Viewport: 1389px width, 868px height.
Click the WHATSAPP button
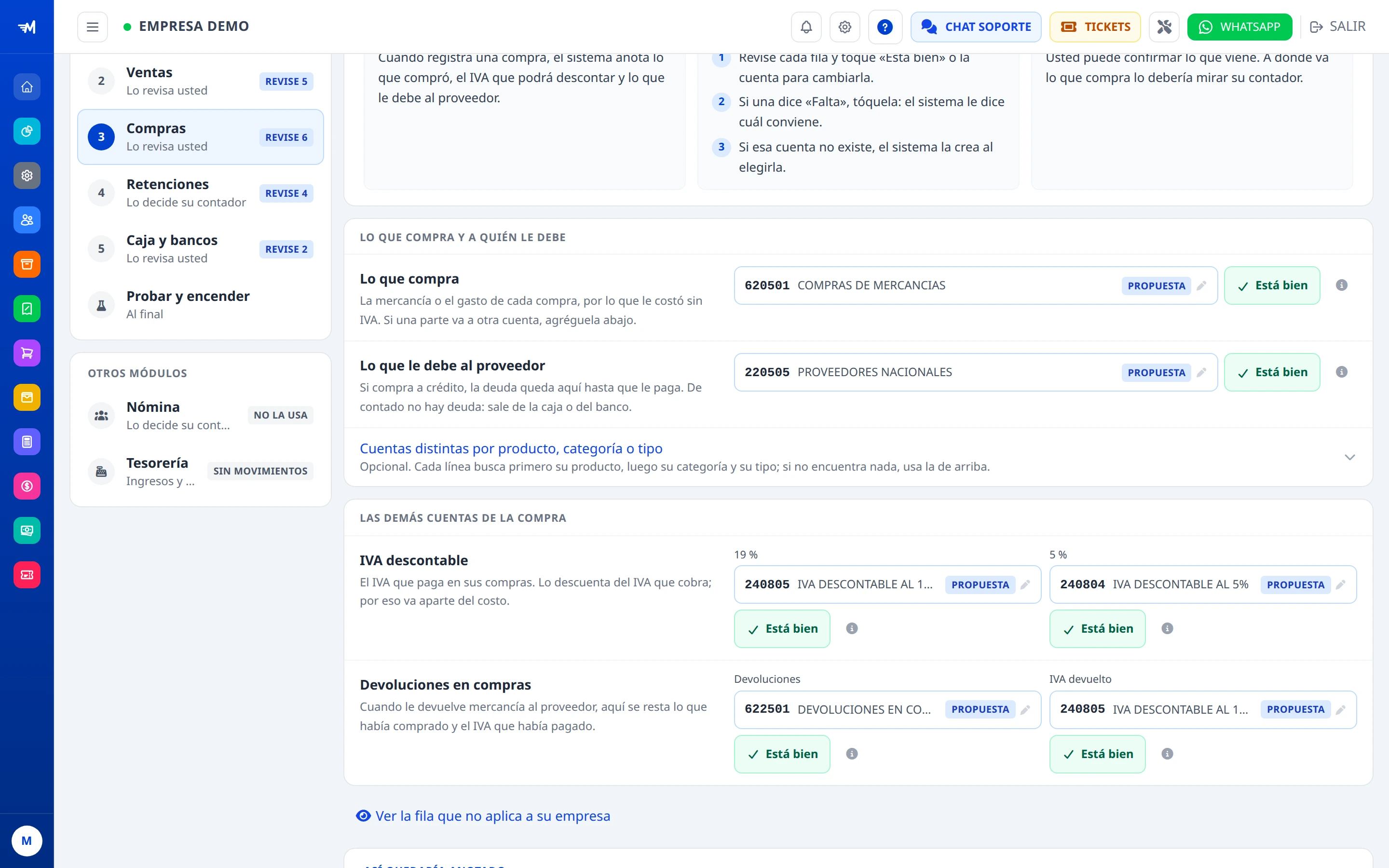click(x=1239, y=27)
